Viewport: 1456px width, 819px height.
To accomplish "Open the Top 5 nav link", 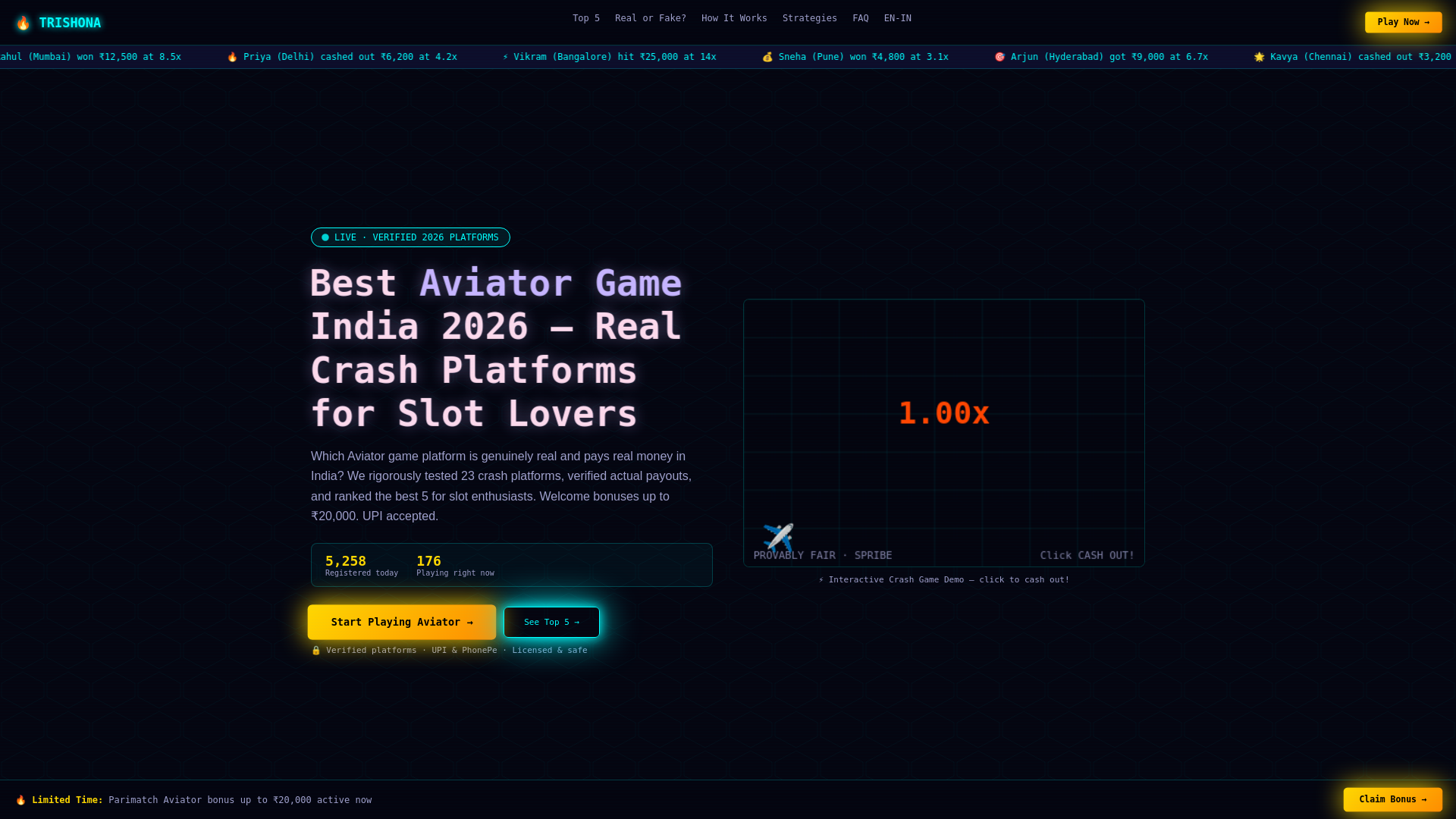I will 586,18.
